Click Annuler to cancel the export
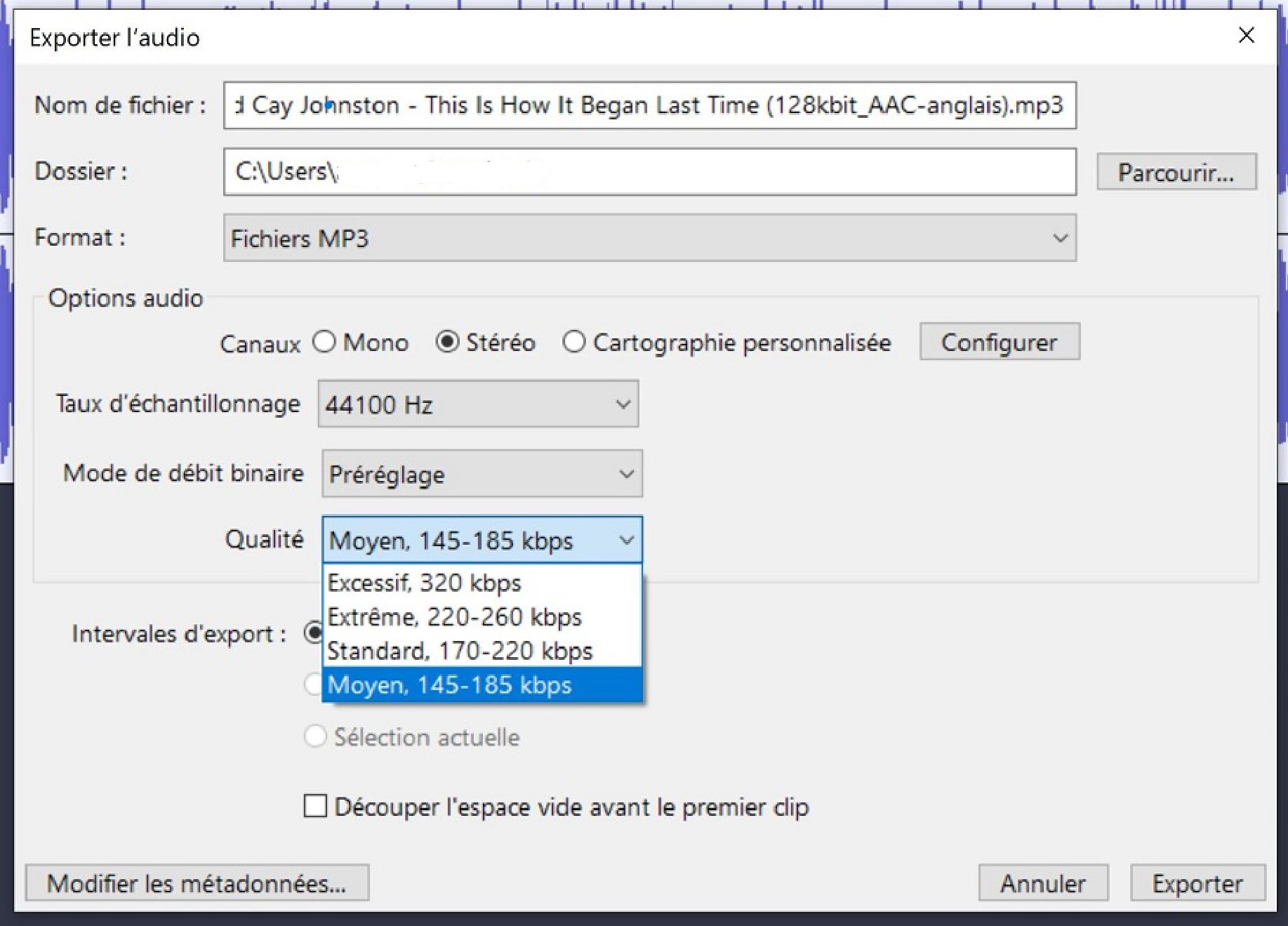The width and height of the screenshot is (1288, 926). [x=1042, y=883]
